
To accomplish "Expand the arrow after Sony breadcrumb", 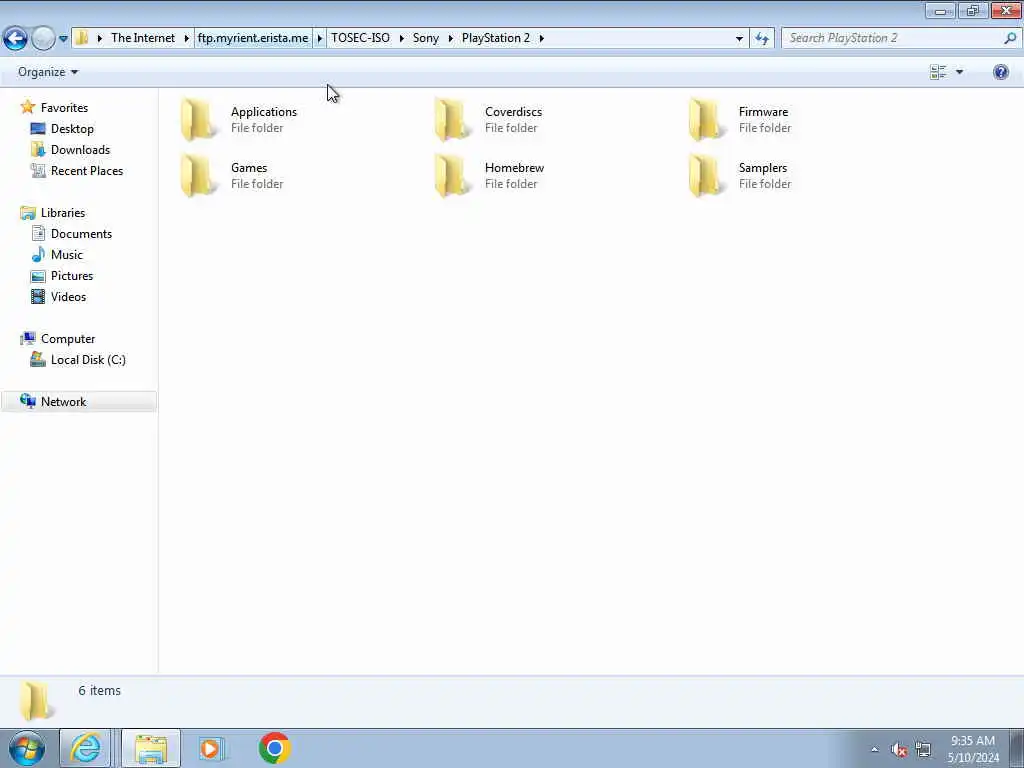I will point(451,39).
